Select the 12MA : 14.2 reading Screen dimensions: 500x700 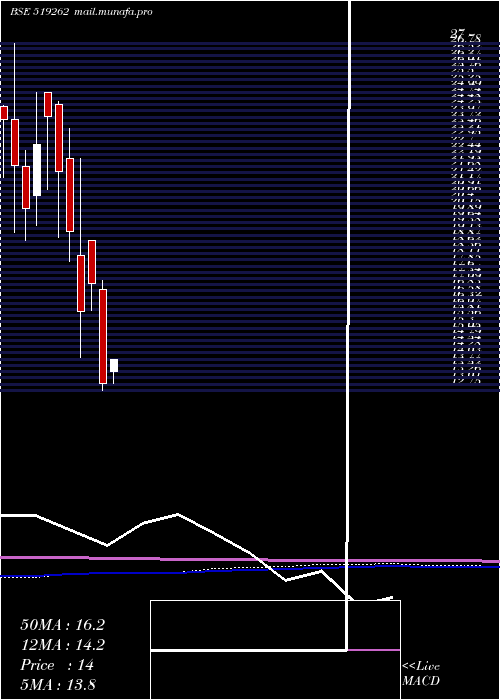click(x=62, y=645)
